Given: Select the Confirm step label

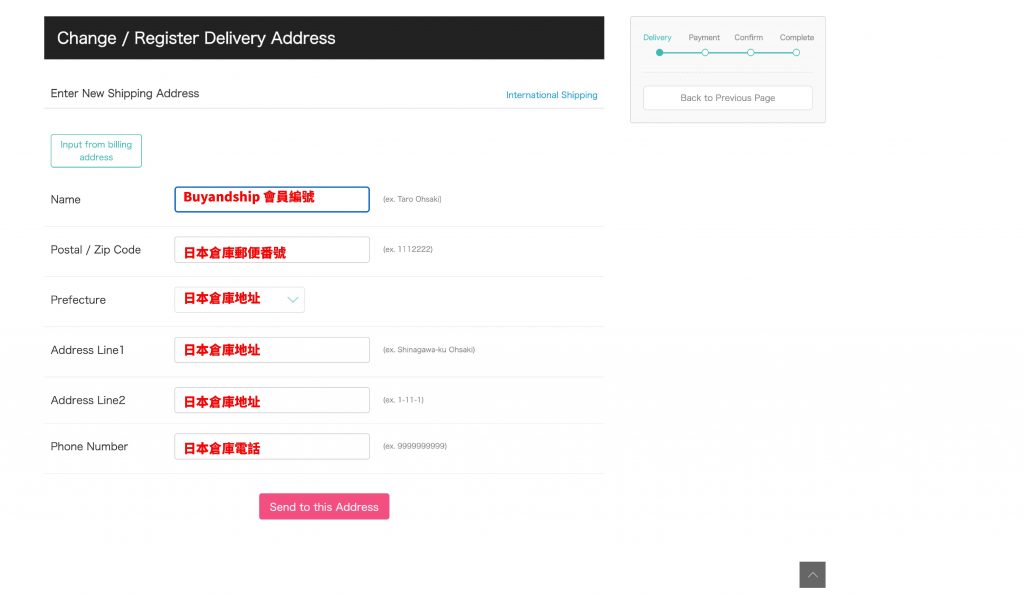Looking at the screenshot, I should pos(749,38).
